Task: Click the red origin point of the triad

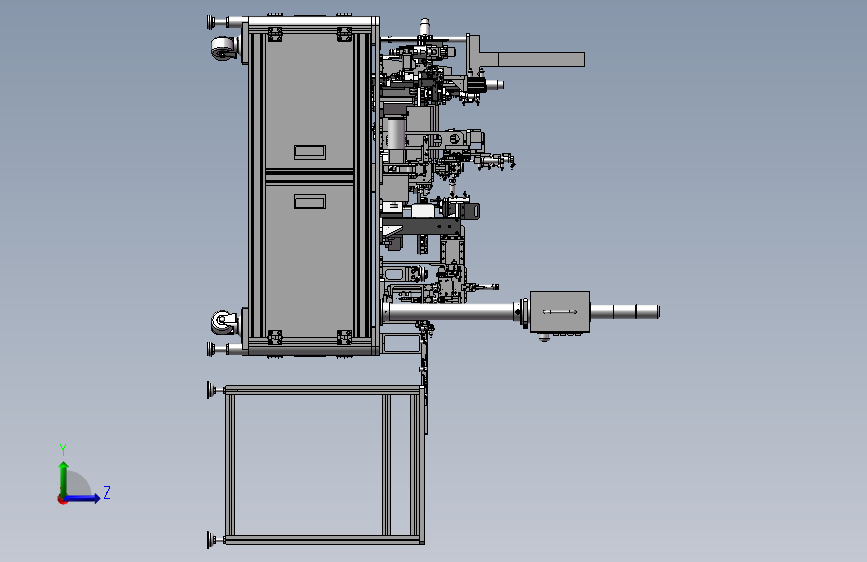Action: click(x=62, y=499)
